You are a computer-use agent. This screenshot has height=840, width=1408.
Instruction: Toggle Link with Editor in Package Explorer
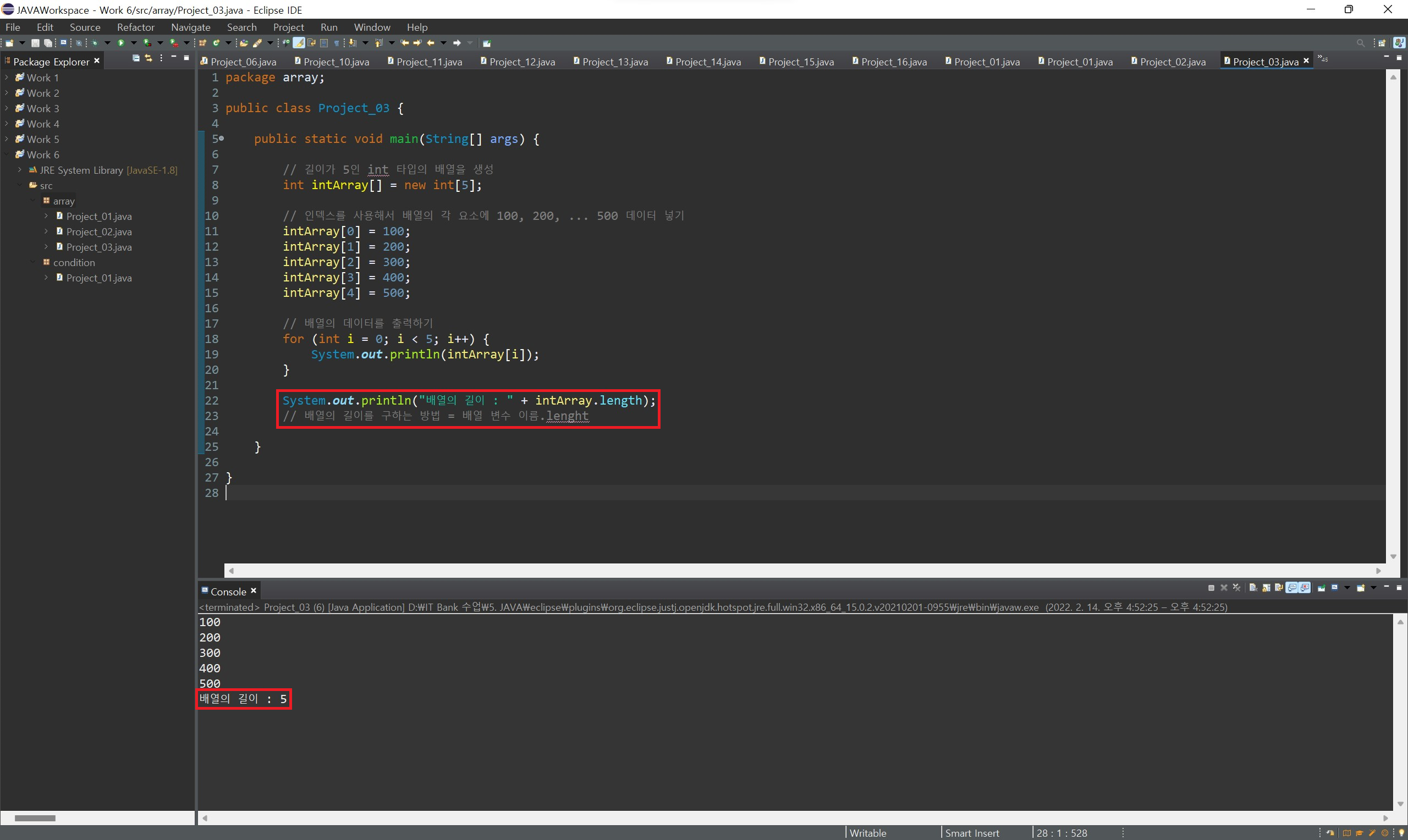point(149,58)
